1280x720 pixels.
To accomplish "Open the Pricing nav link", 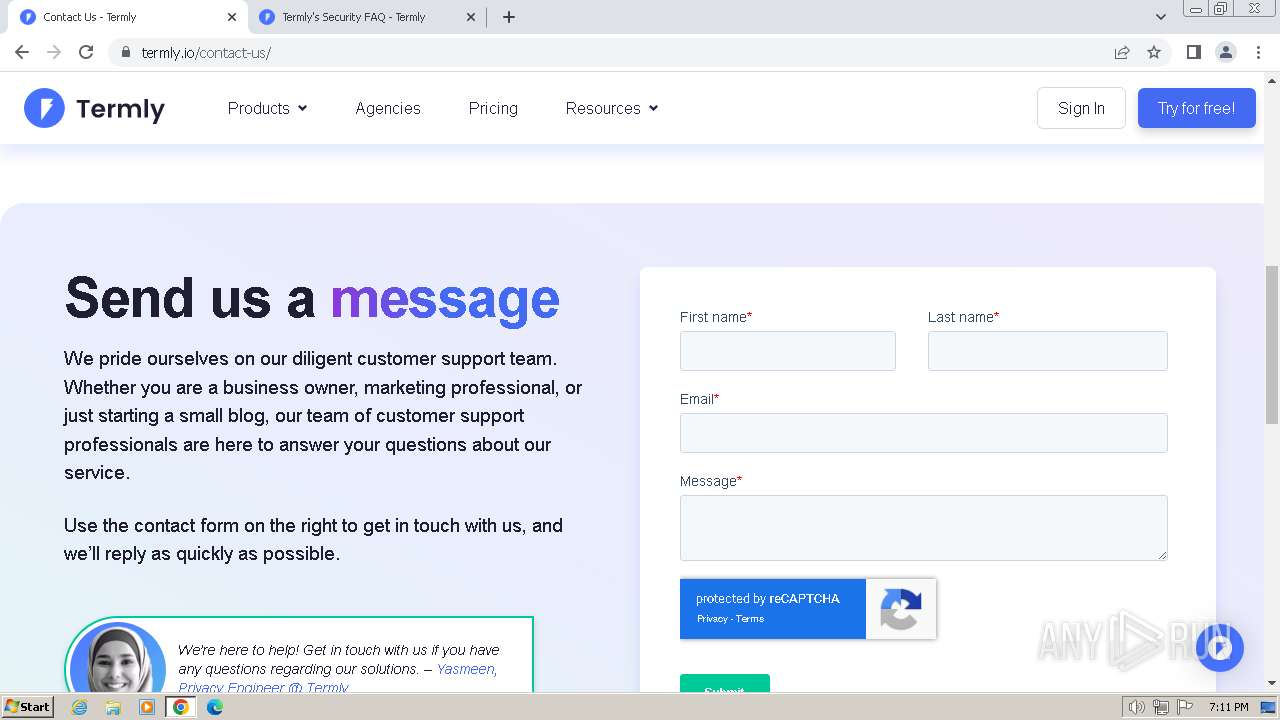I will 493,108.
